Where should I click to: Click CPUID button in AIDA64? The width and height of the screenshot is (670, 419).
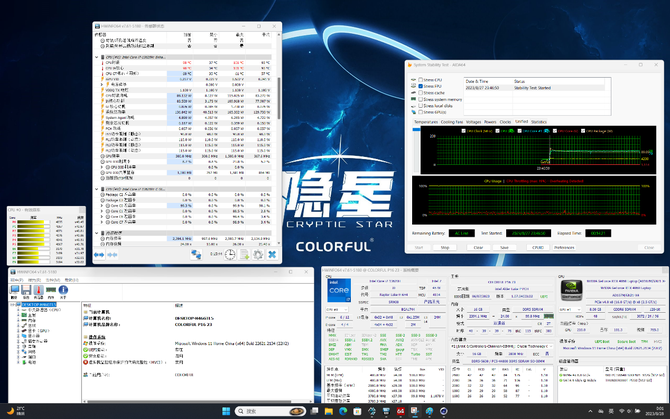pos(538,248)
